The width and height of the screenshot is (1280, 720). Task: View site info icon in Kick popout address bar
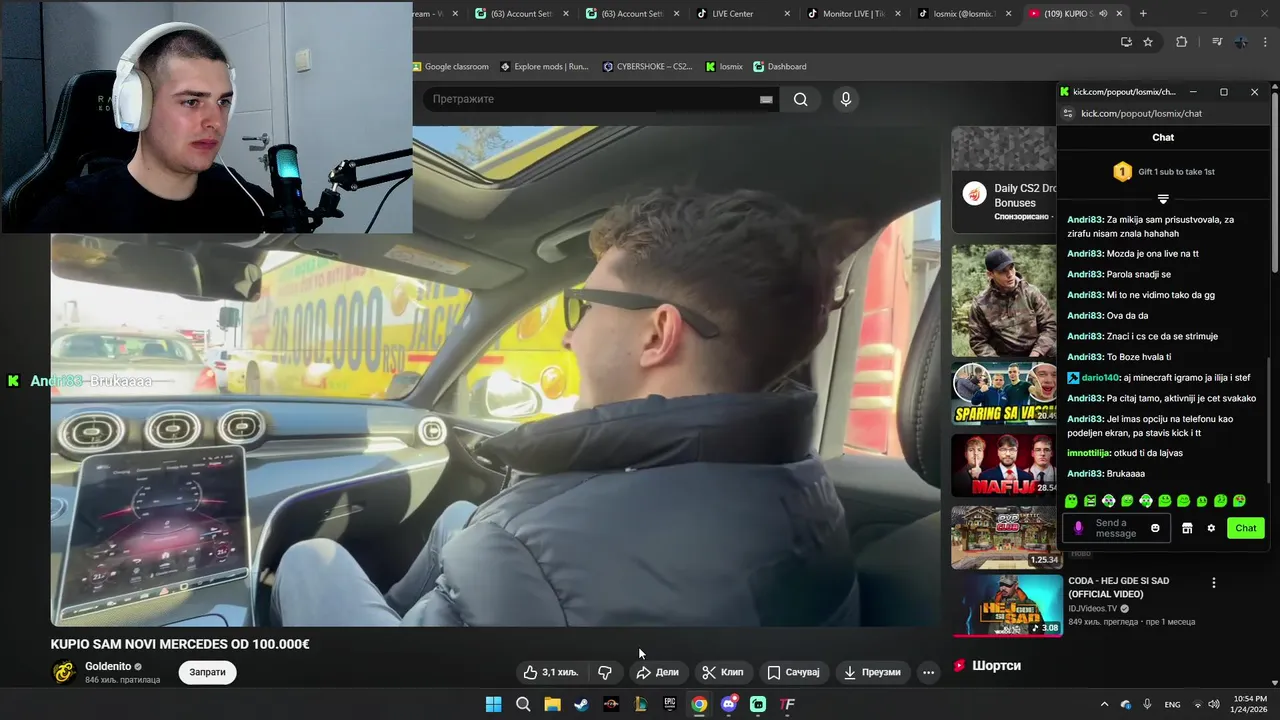1068,114
